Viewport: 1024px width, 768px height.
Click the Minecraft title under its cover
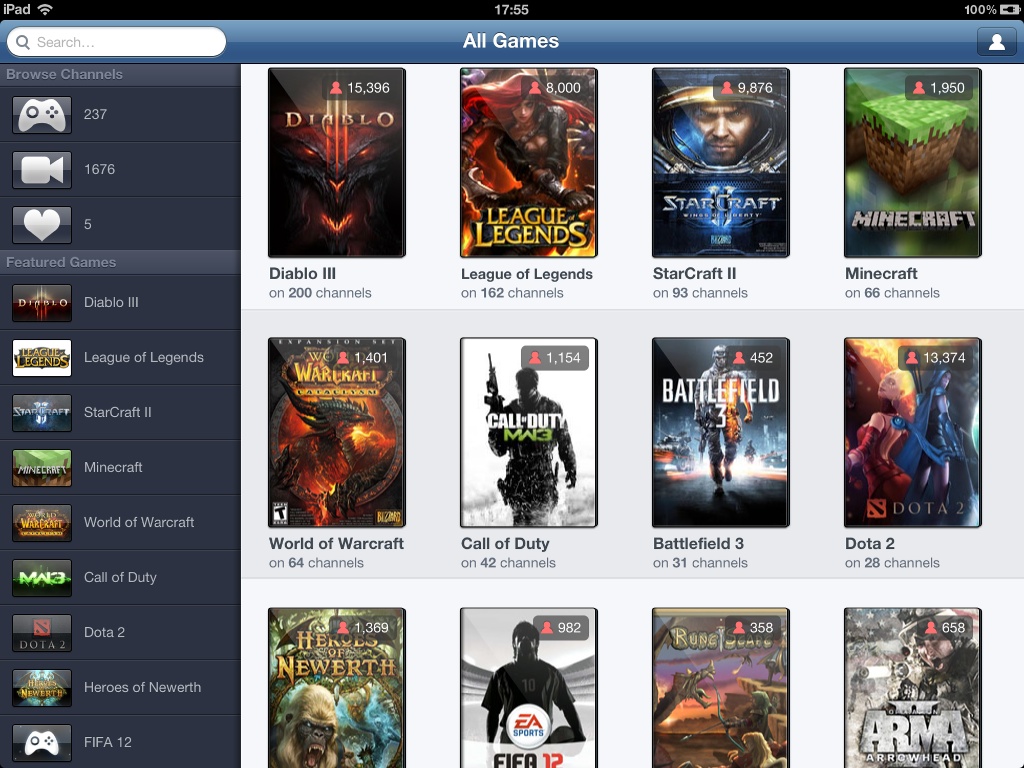881,274
